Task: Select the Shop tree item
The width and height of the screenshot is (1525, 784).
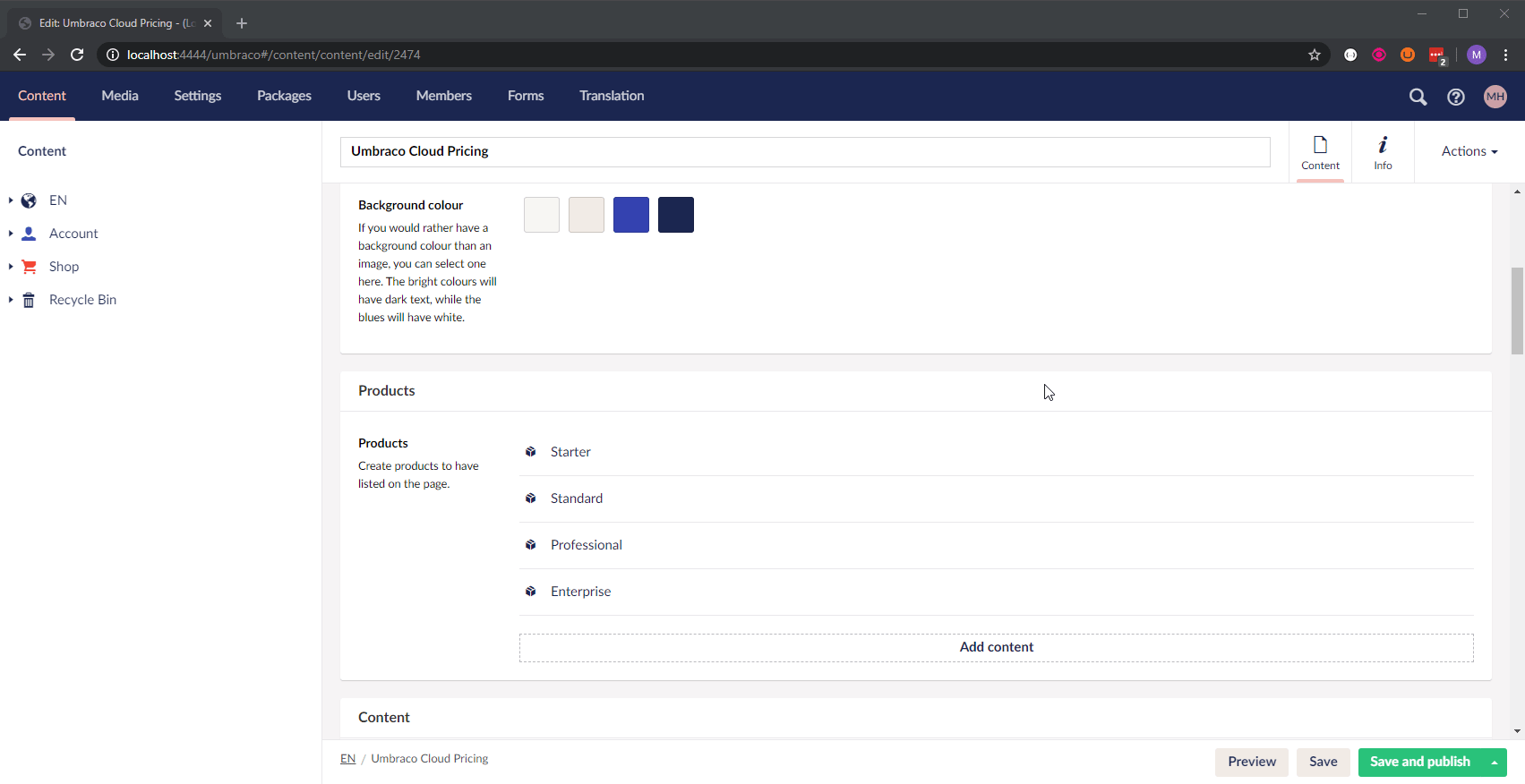Action: pyautogui.click(x=64, y=267)
